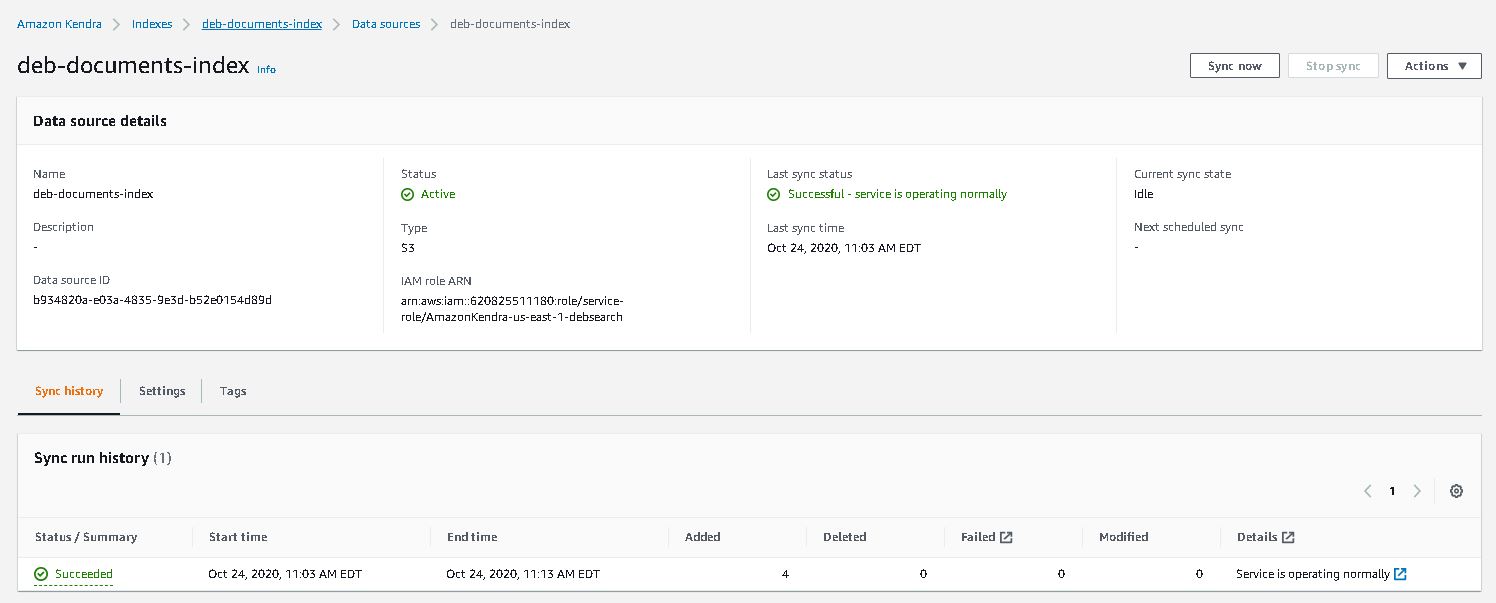Switch to the Settings tab

162,391
